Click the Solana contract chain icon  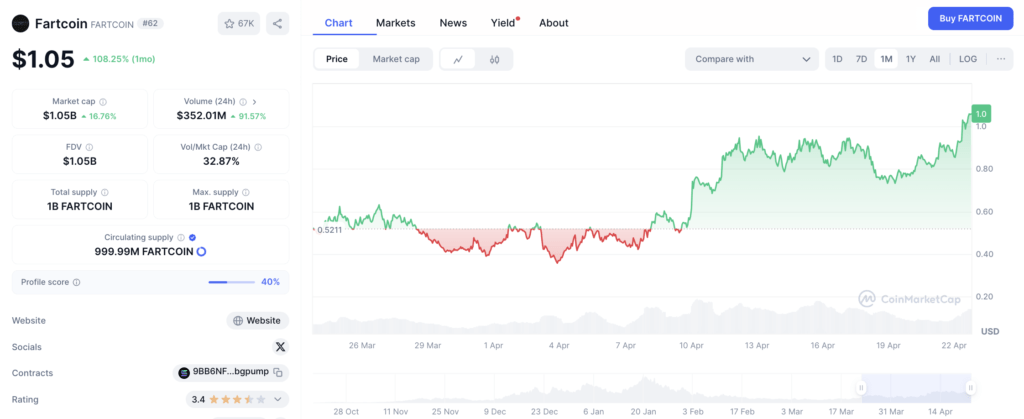(184, 373)
